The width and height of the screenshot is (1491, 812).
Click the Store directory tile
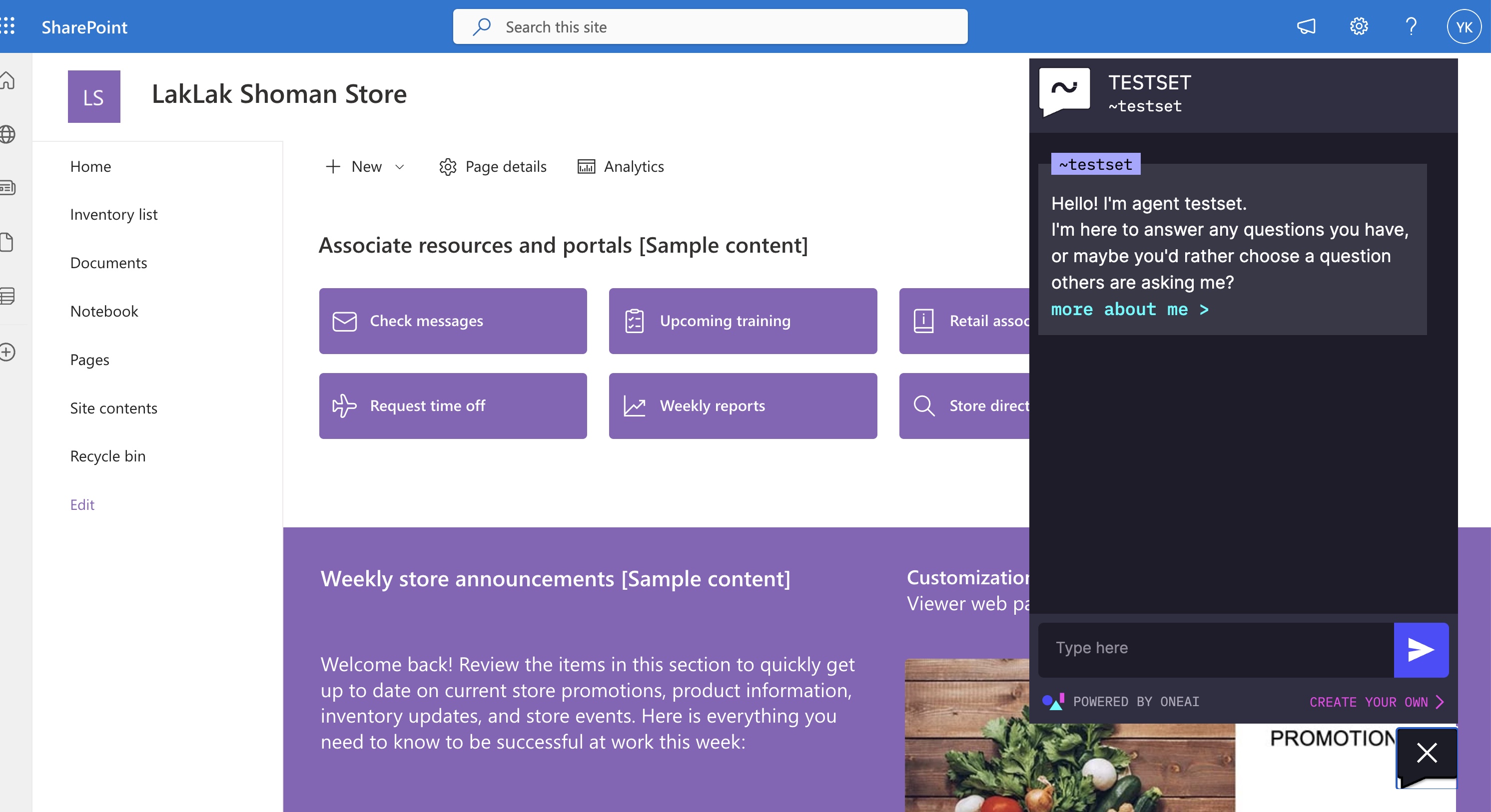[964, 406]
